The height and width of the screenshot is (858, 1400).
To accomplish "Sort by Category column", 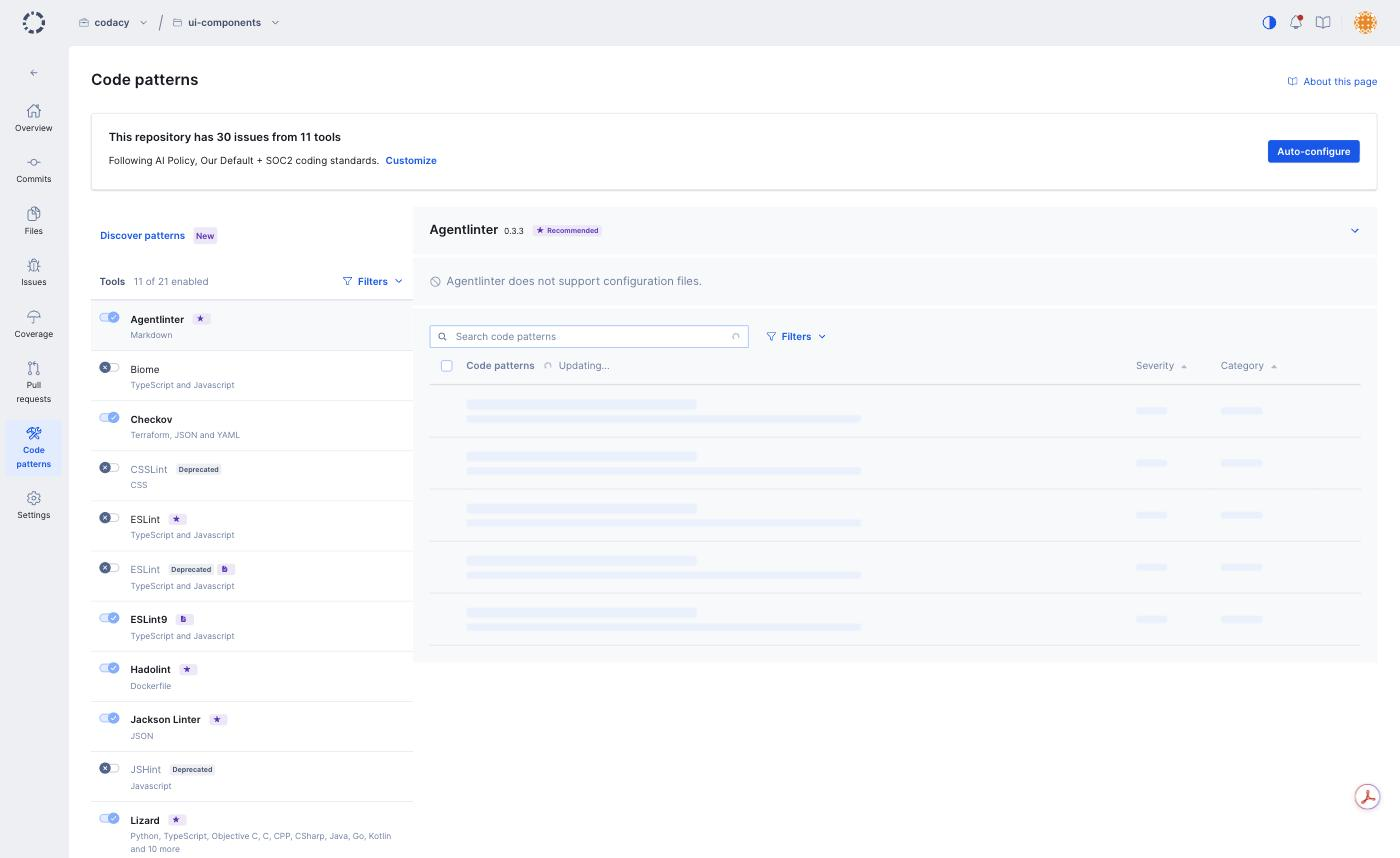I will tap(1249, 366).
